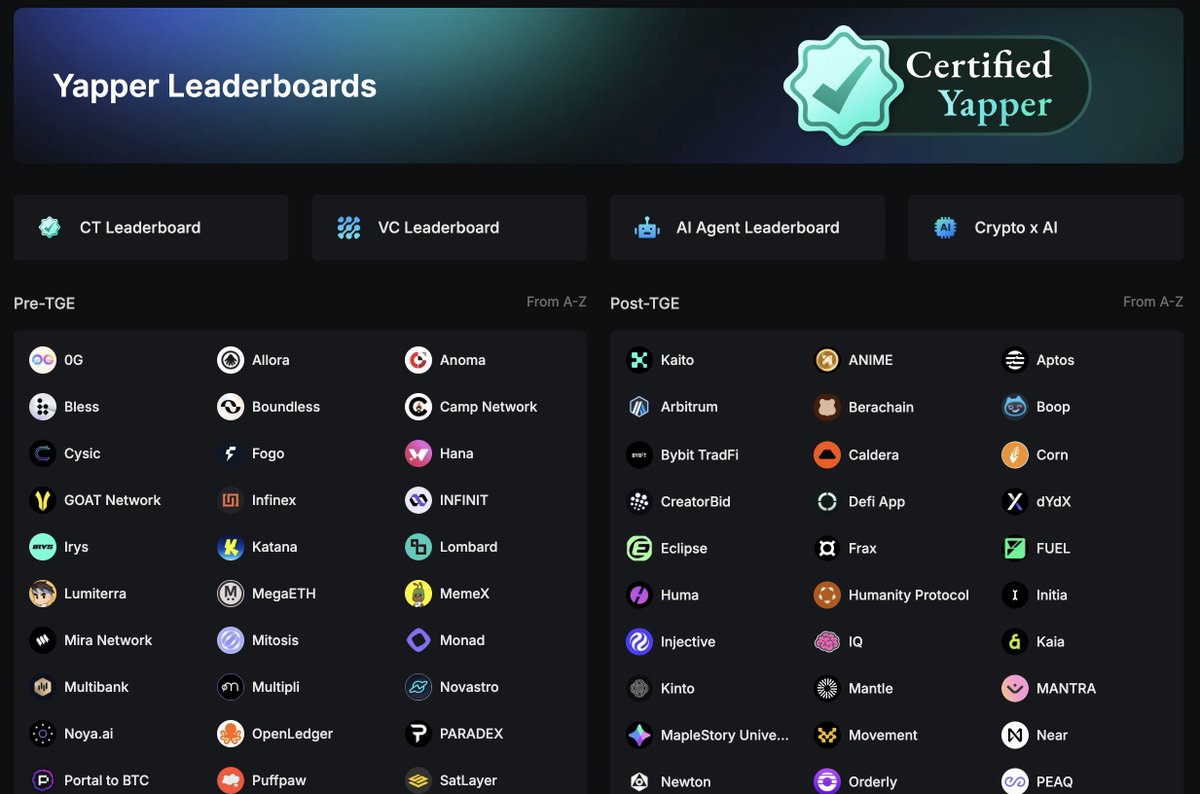Select Eclipse in Post-TGE list
The image size is (1200, 794).
666,549
